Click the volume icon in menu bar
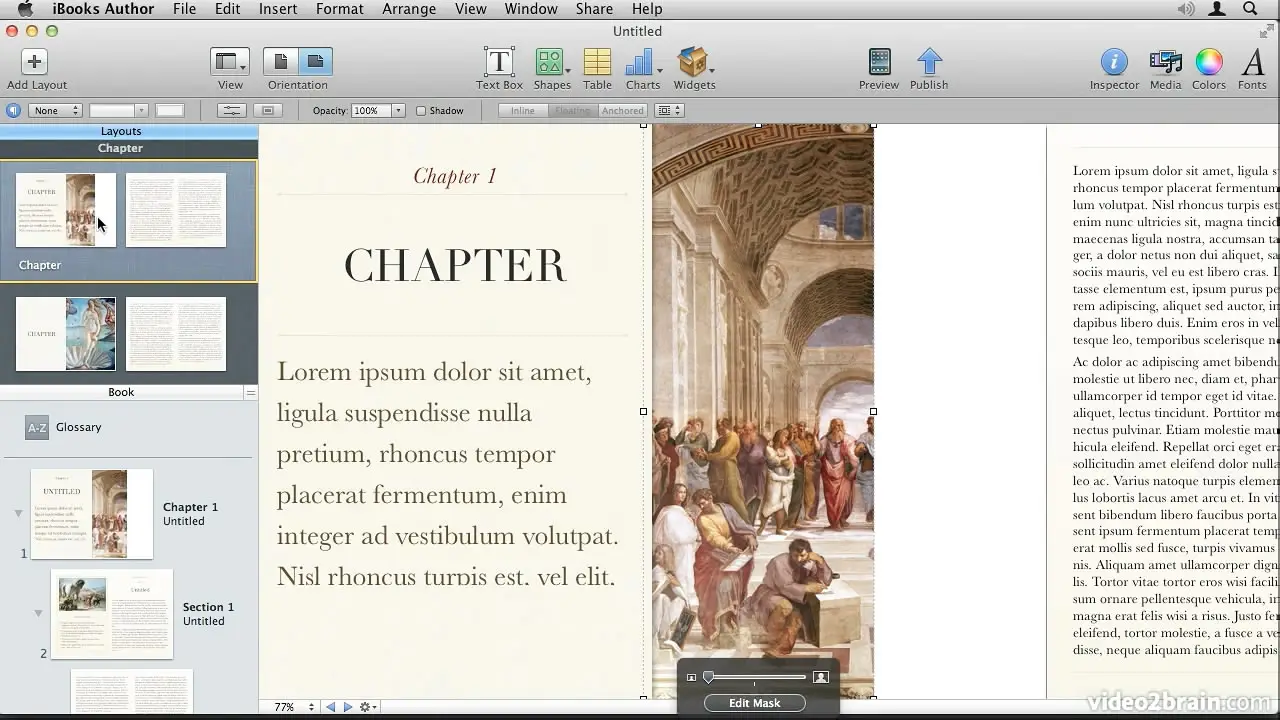Viewport: 1280px width, 720px height. tap(1186, 9)
